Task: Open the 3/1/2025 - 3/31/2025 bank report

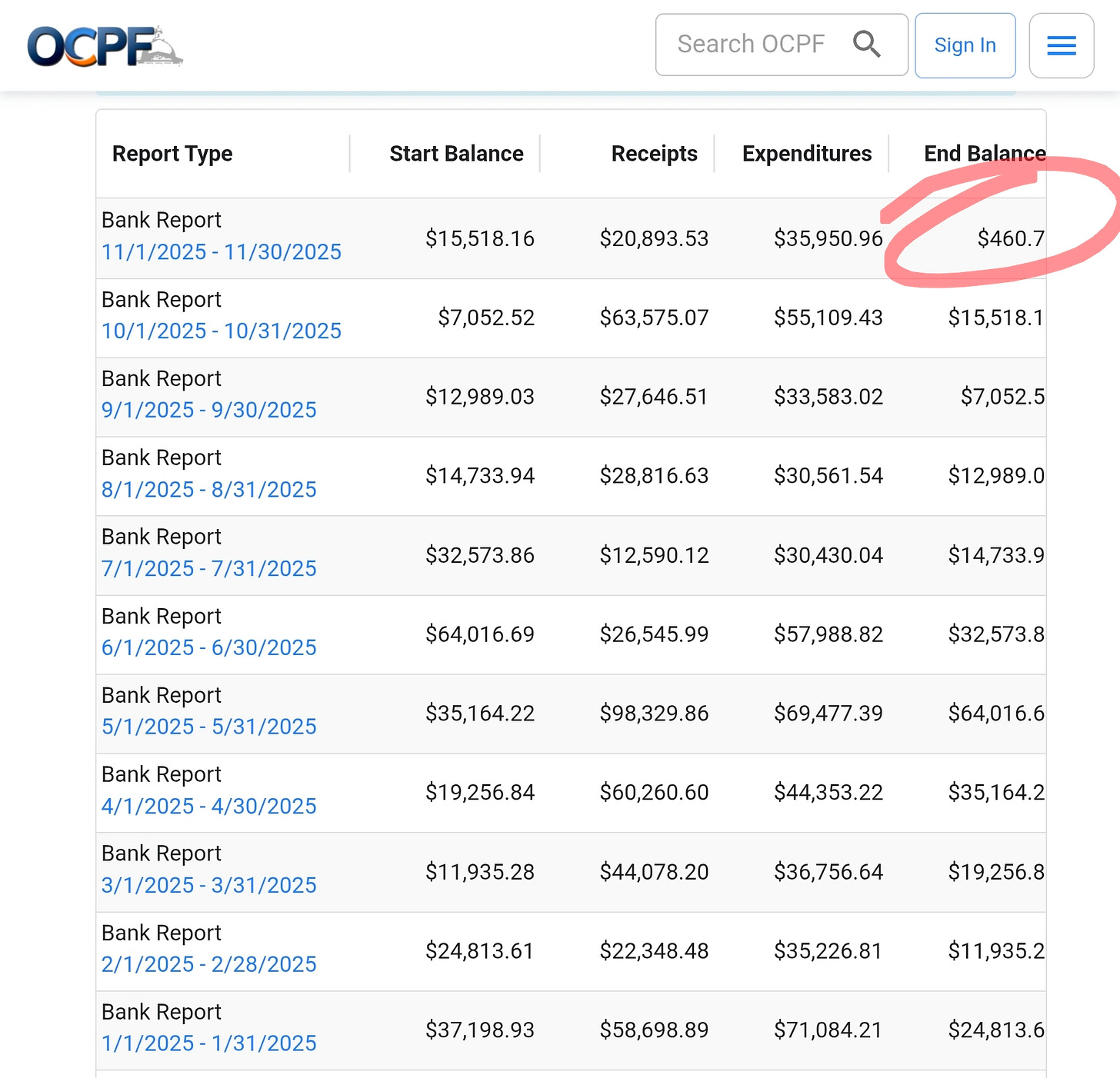Action: pos(209,886)
